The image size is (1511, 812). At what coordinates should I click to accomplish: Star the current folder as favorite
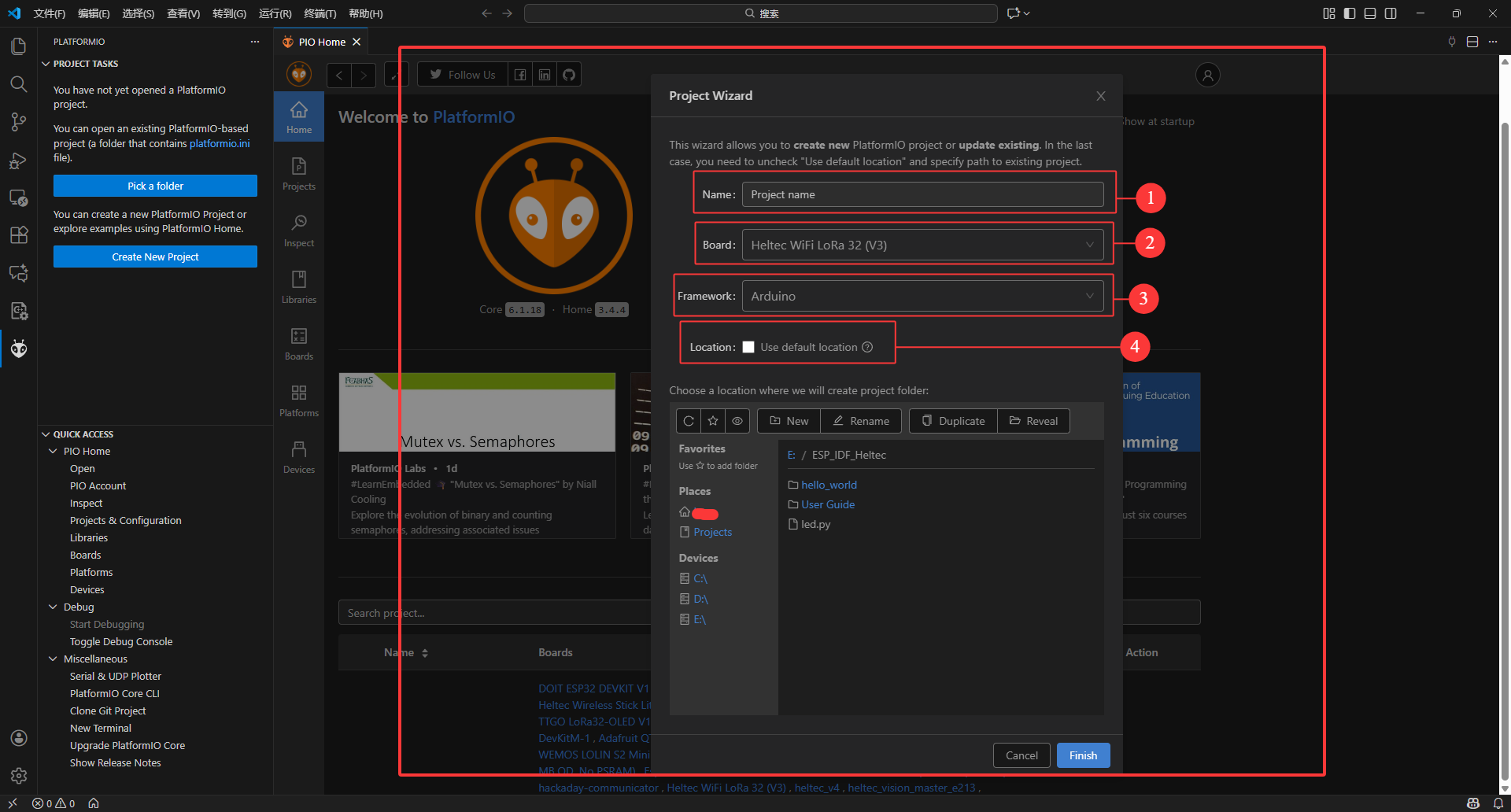[712, 420]
